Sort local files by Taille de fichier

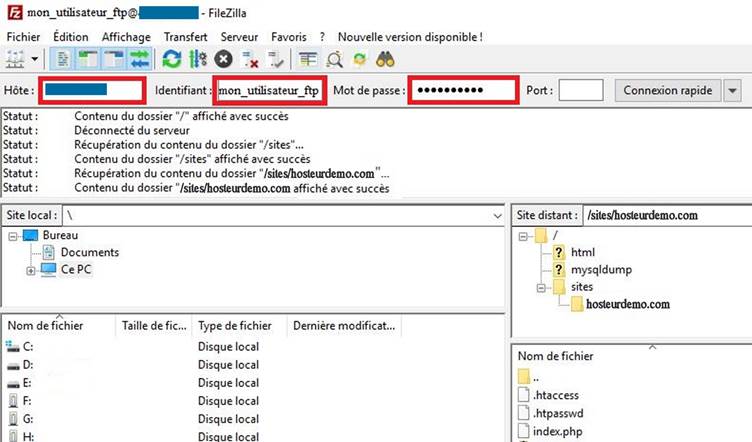tap(153, 326)
